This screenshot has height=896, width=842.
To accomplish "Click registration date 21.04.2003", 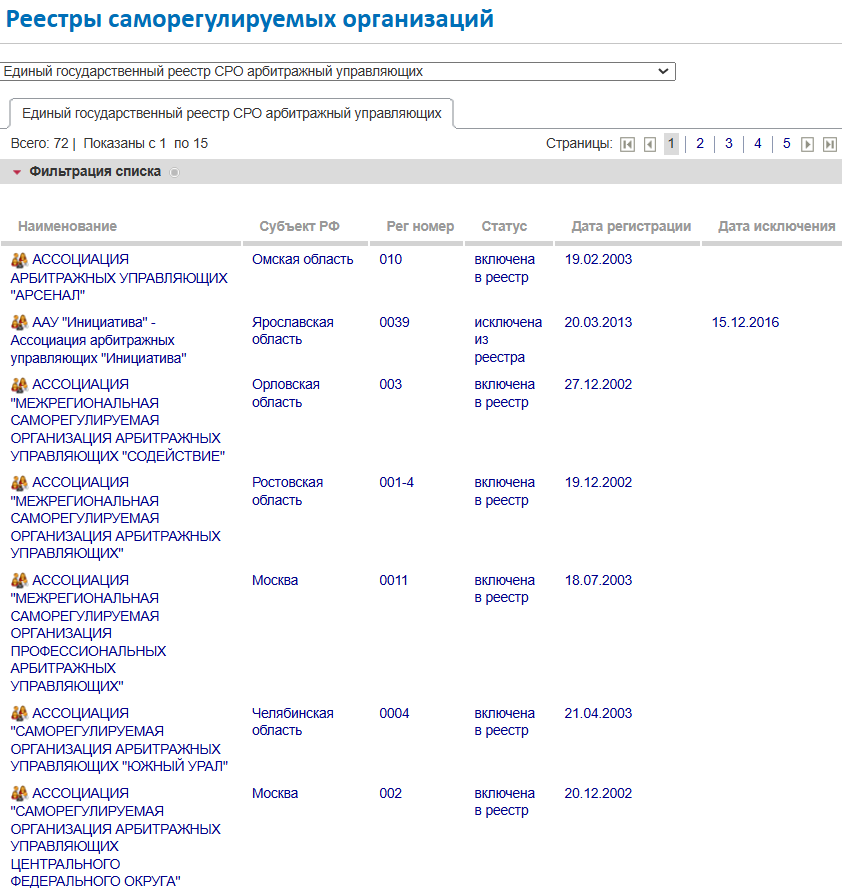I will [598, 713].
